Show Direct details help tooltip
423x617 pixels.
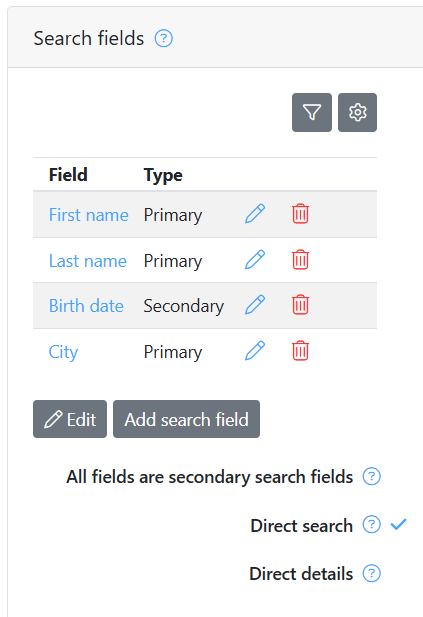pos(371,573)
